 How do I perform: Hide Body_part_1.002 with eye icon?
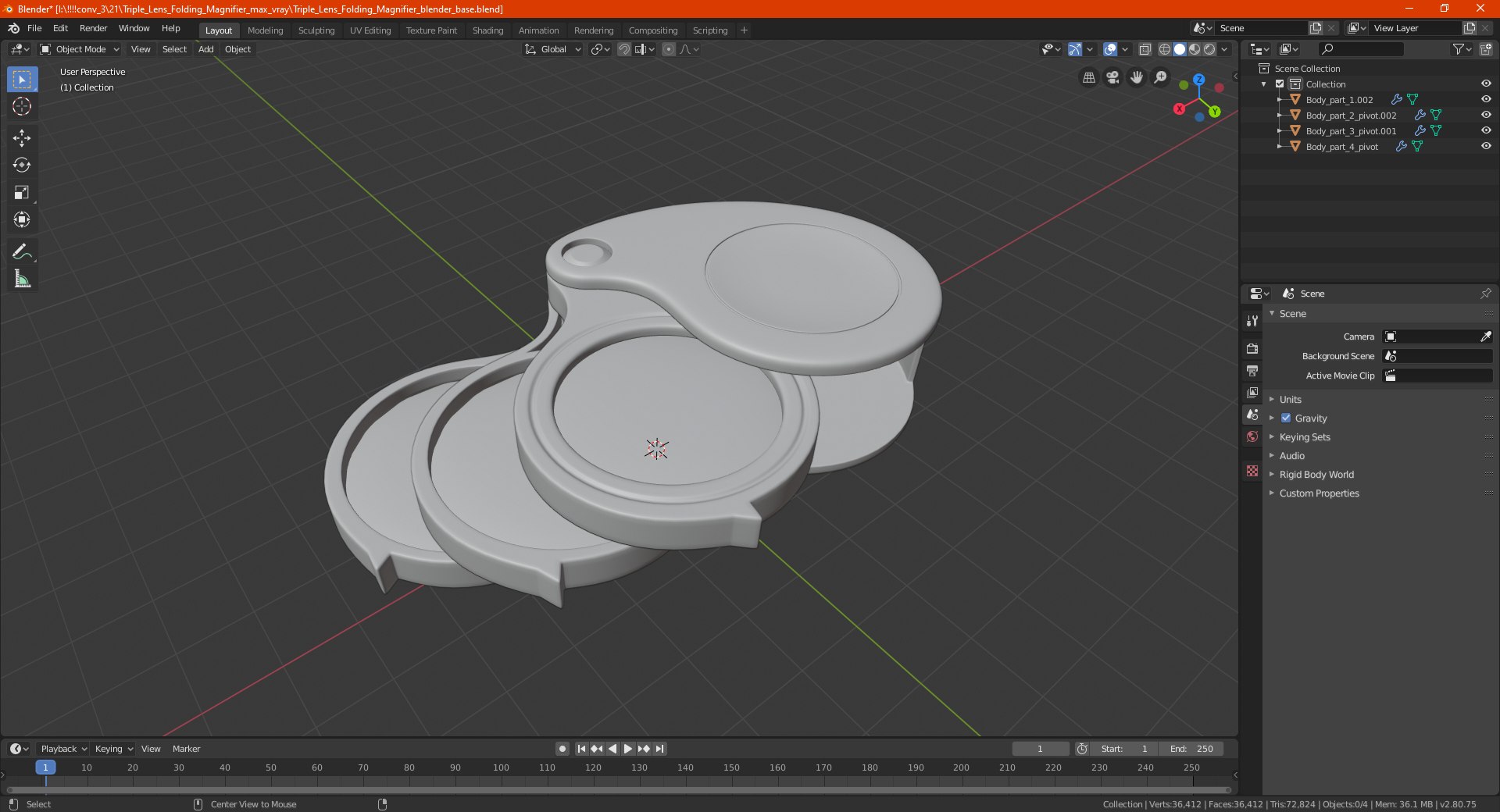[x=1486, y=99]
